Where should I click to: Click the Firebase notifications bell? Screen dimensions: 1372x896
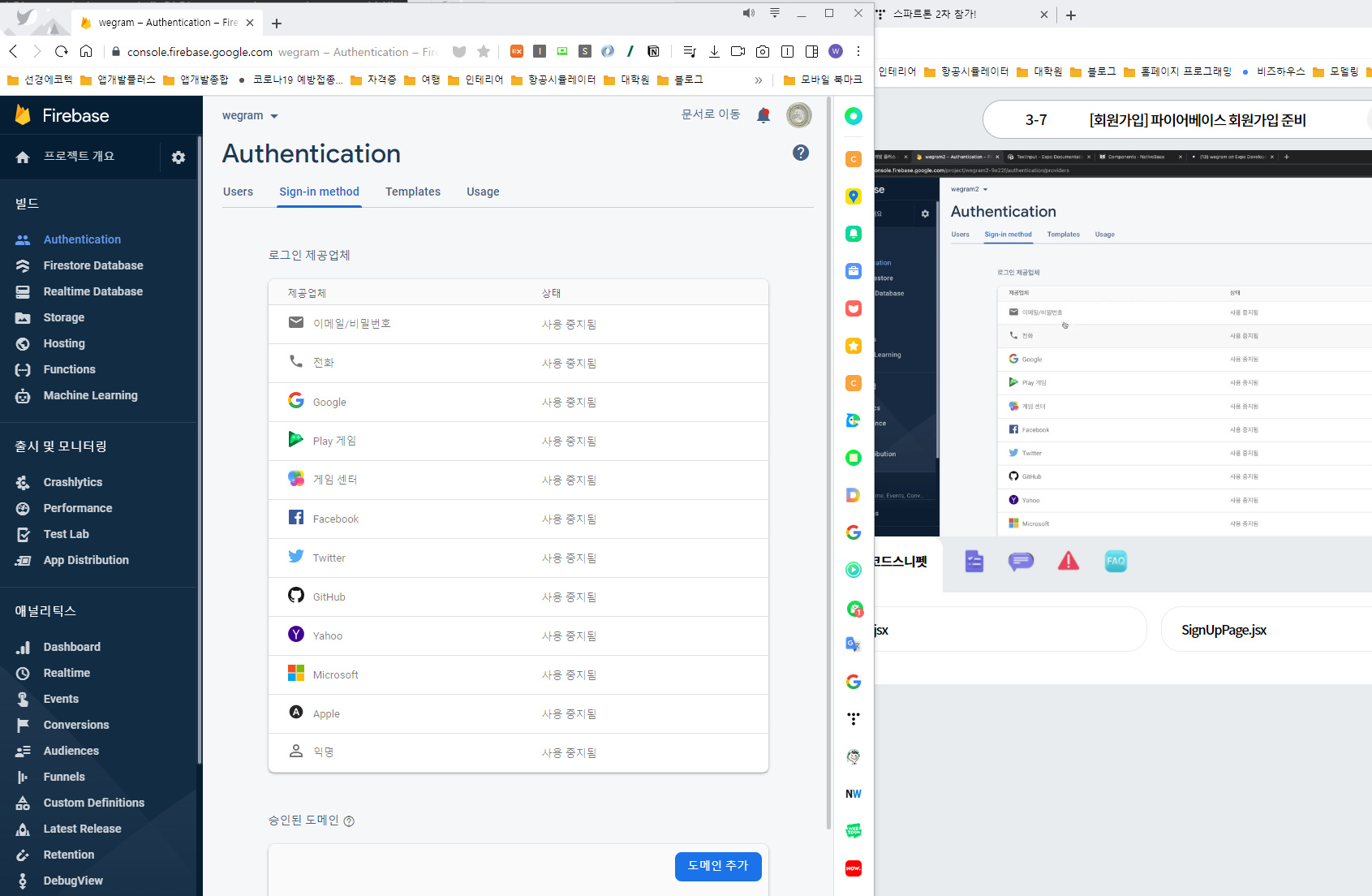[763, 115]
